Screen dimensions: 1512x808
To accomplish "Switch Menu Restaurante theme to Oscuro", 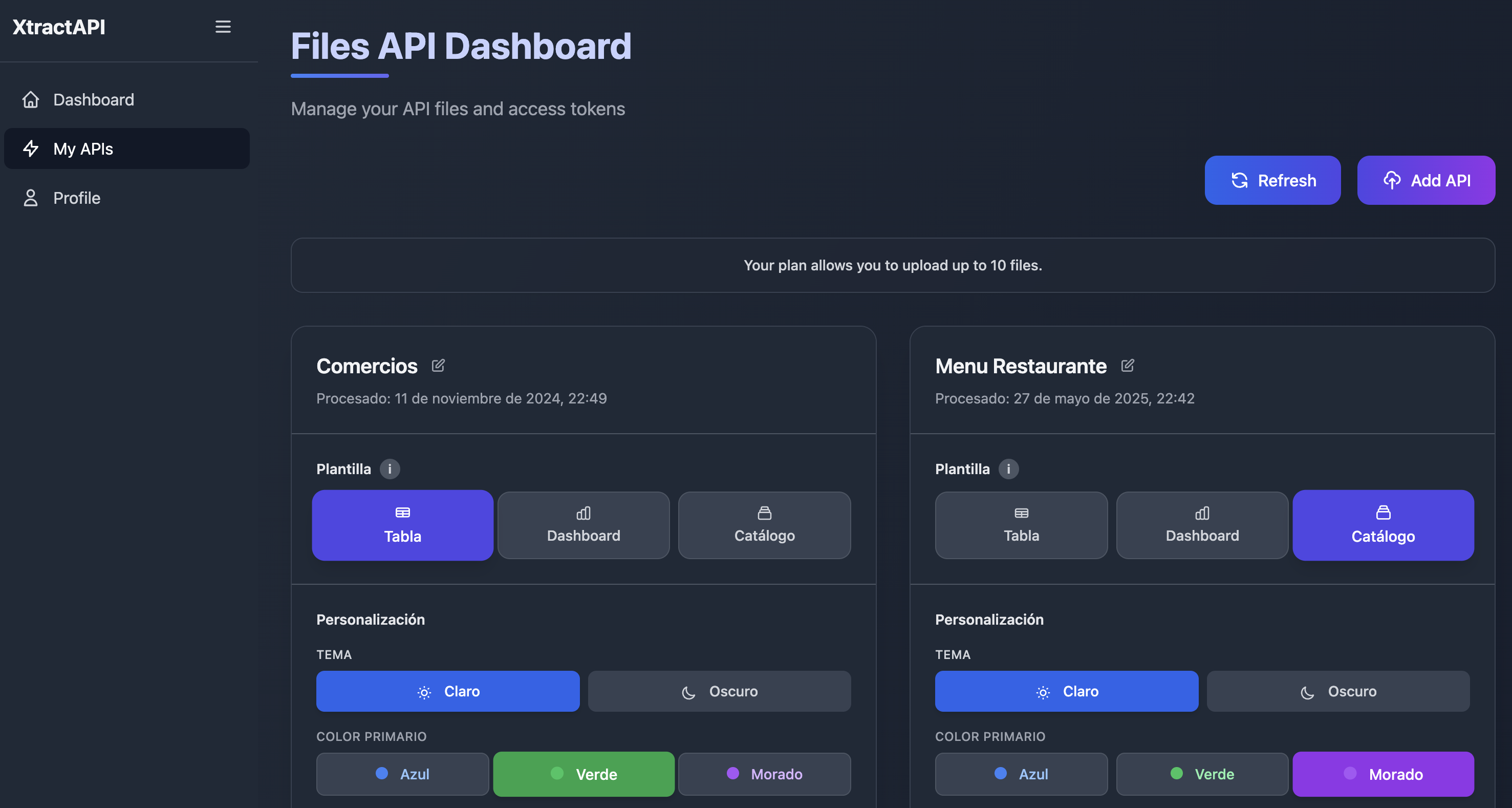I will pos(1338,691).
